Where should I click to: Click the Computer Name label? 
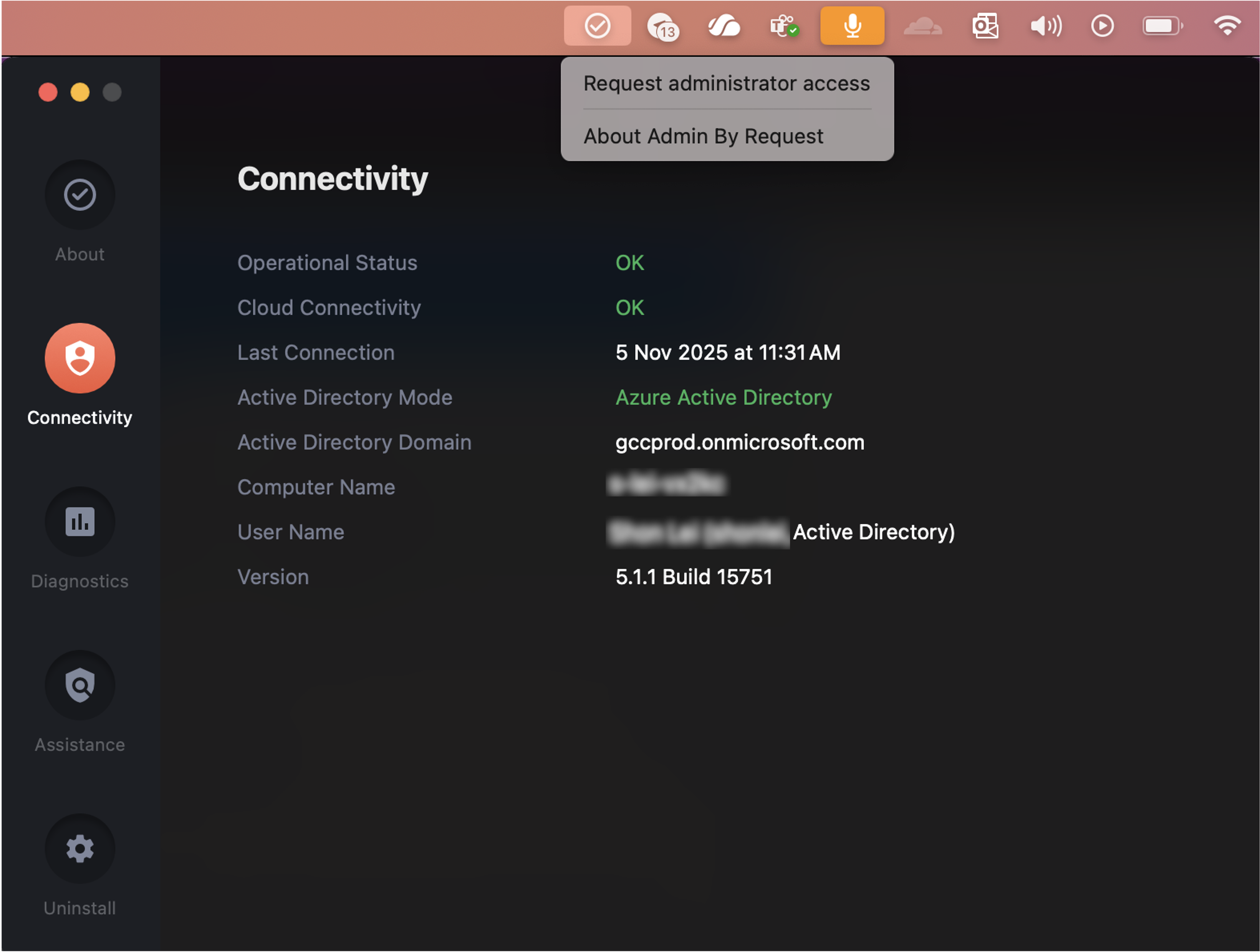point(316,488)
